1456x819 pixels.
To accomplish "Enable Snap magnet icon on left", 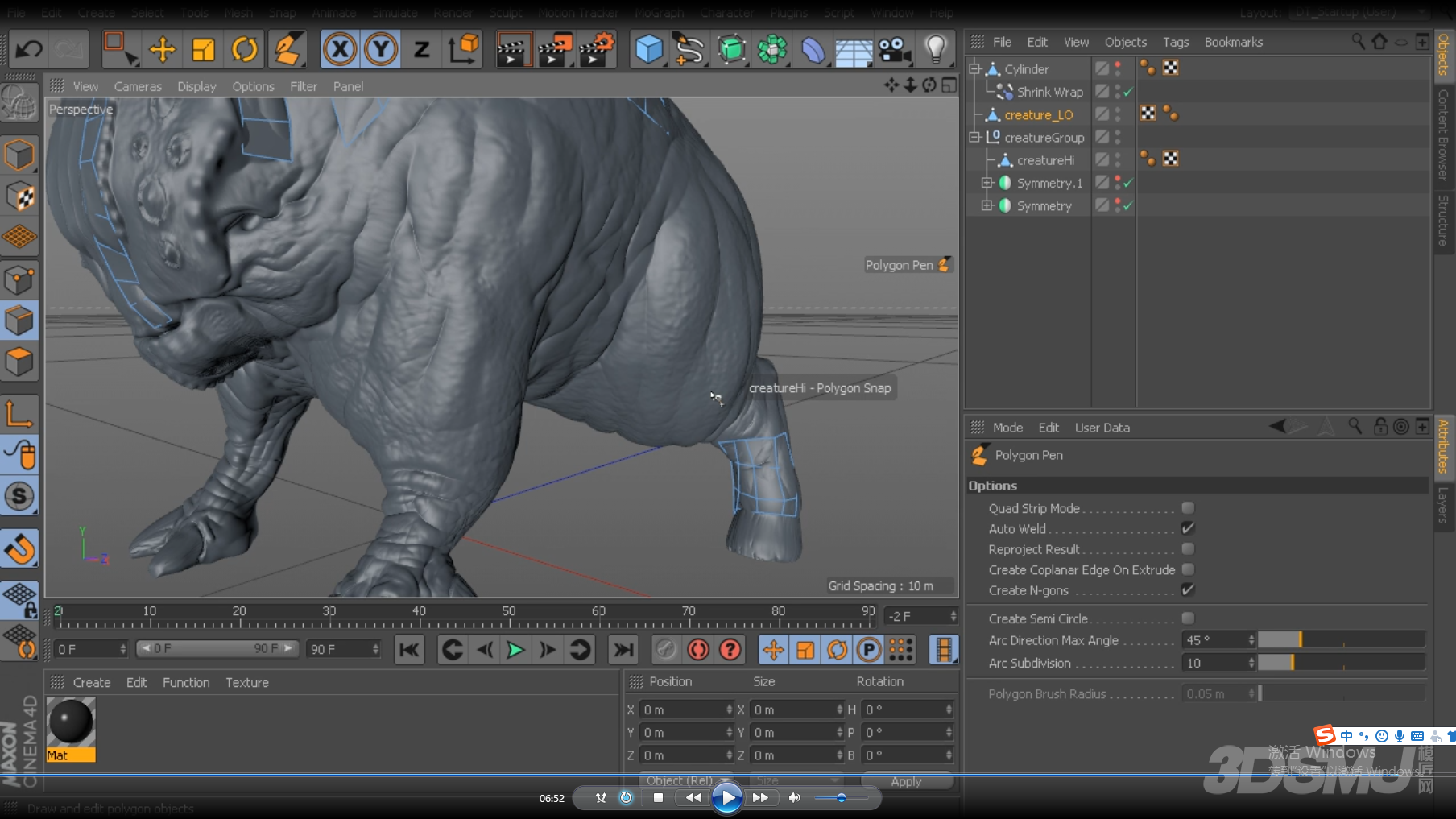I will (x=19, y=549).
